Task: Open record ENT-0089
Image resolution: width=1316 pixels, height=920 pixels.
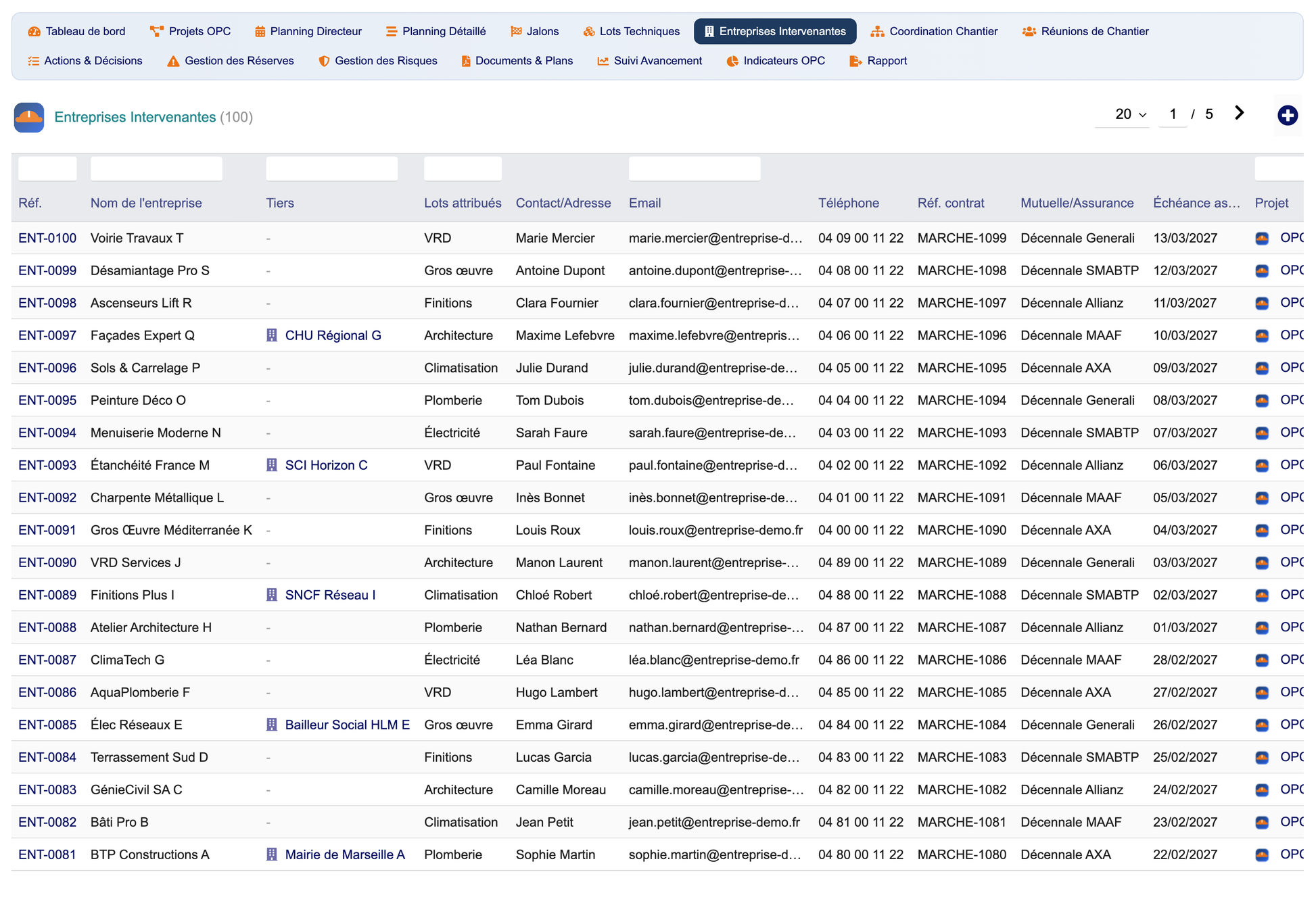Action: pyautogui.click(x=47, y=595)
